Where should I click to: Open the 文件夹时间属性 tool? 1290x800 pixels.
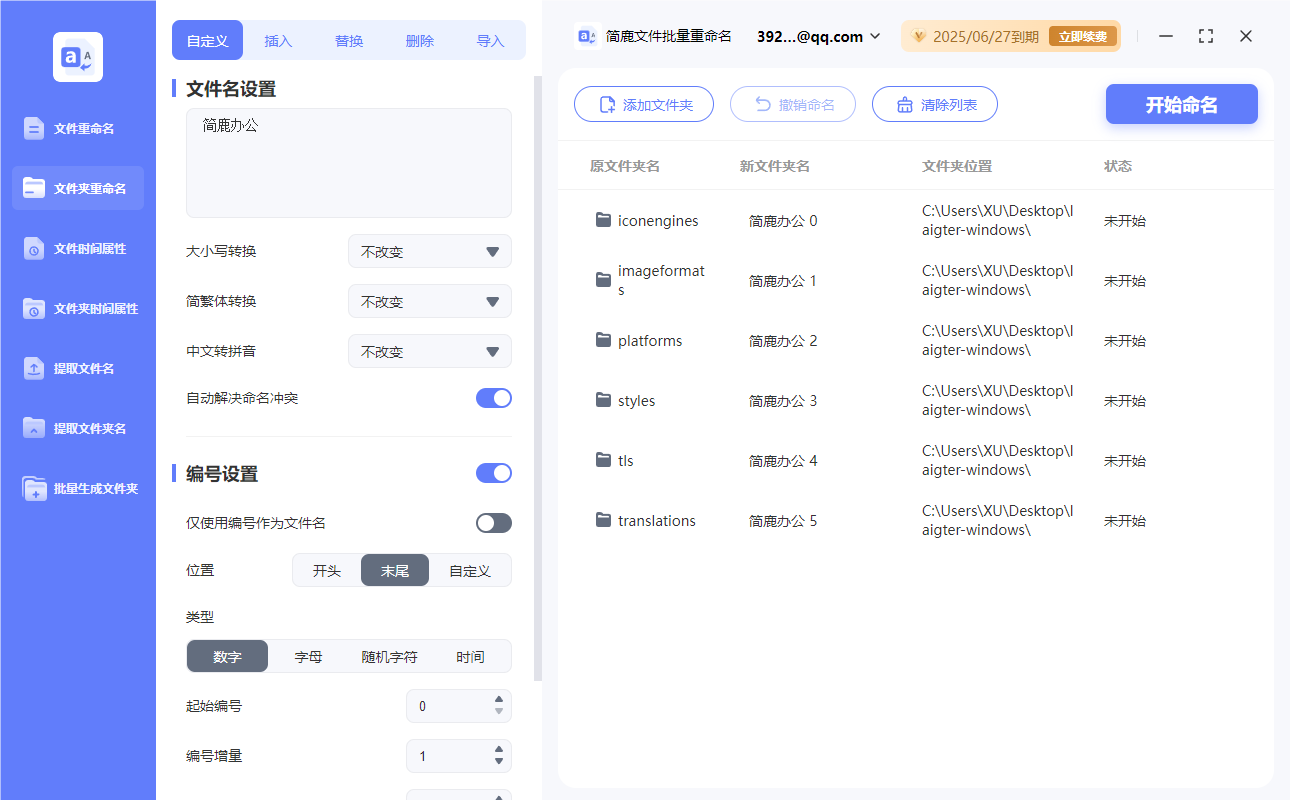coord(77,308)
